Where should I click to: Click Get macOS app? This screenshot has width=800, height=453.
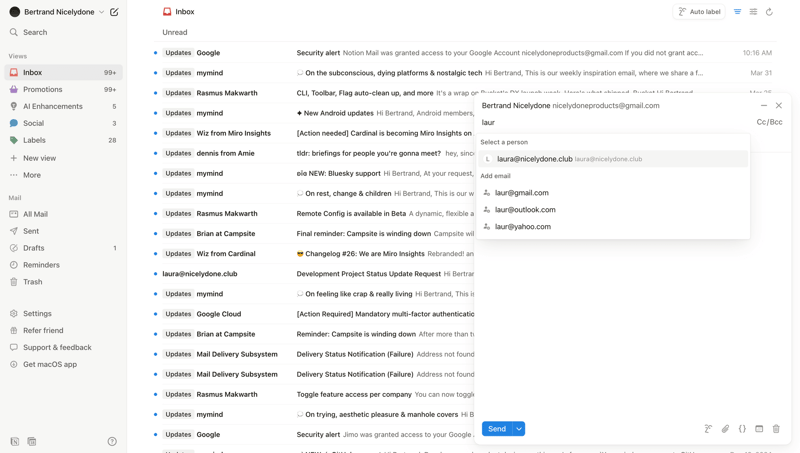(63, 364)
